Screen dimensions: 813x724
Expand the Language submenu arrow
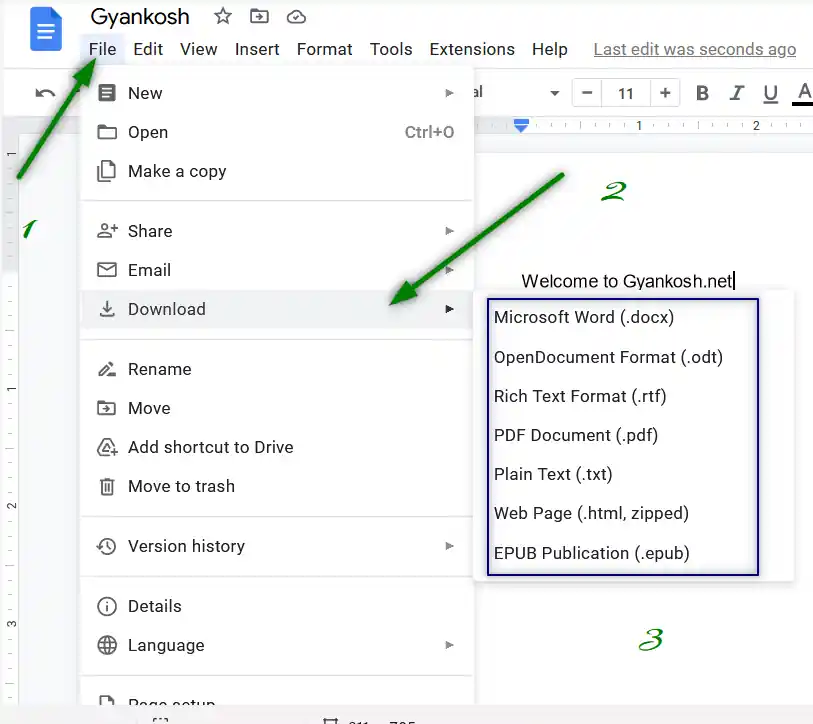pyautogui.click(x=450, y=645)
